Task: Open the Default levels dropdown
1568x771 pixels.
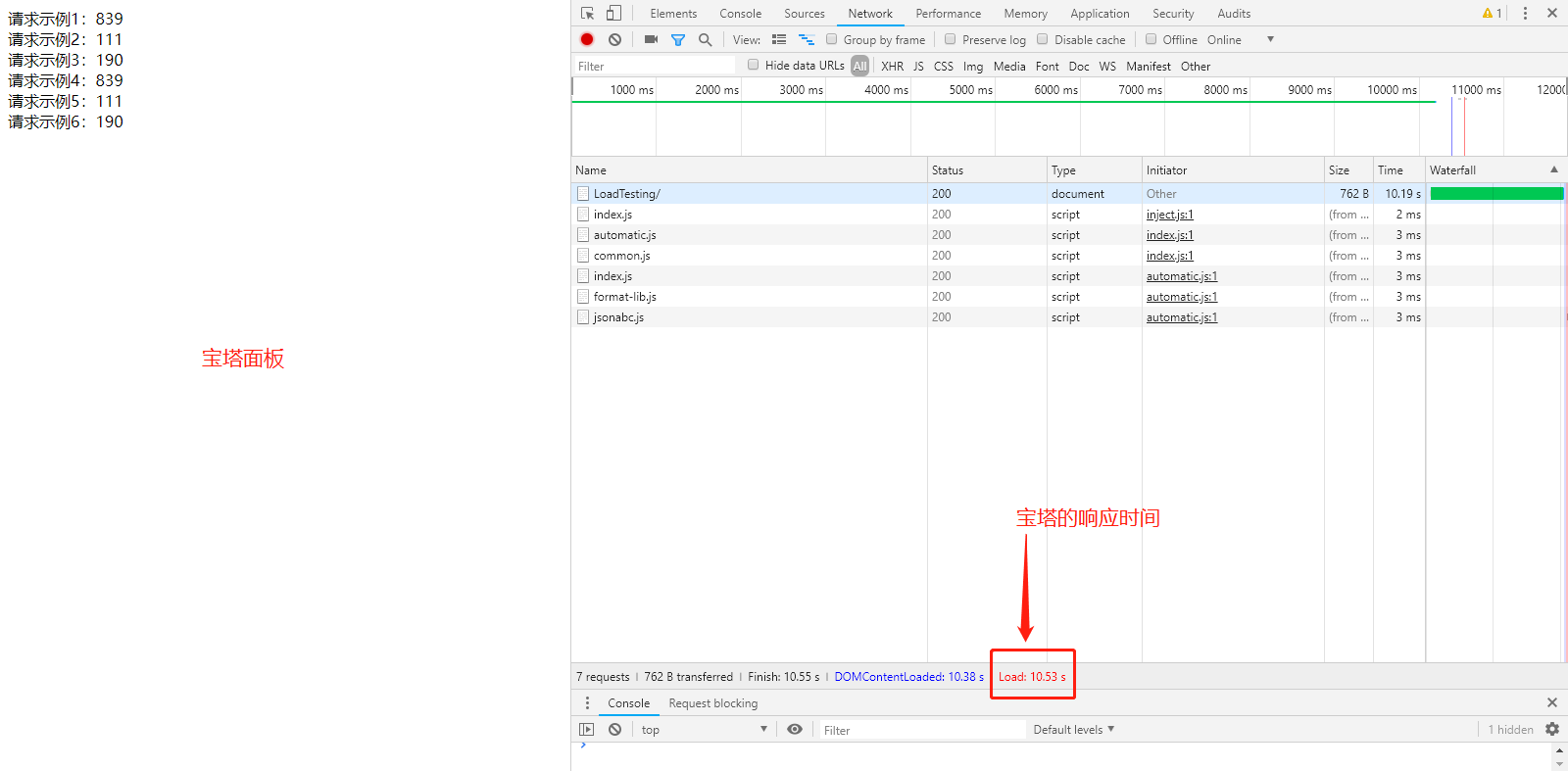Action: tap(1074, 730)
